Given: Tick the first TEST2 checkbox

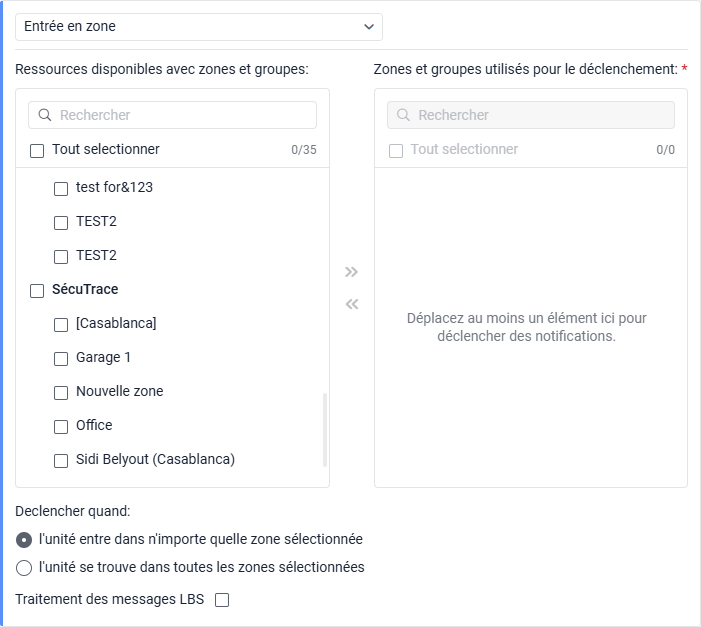Looking at the screenshot, I should point(61,222).
